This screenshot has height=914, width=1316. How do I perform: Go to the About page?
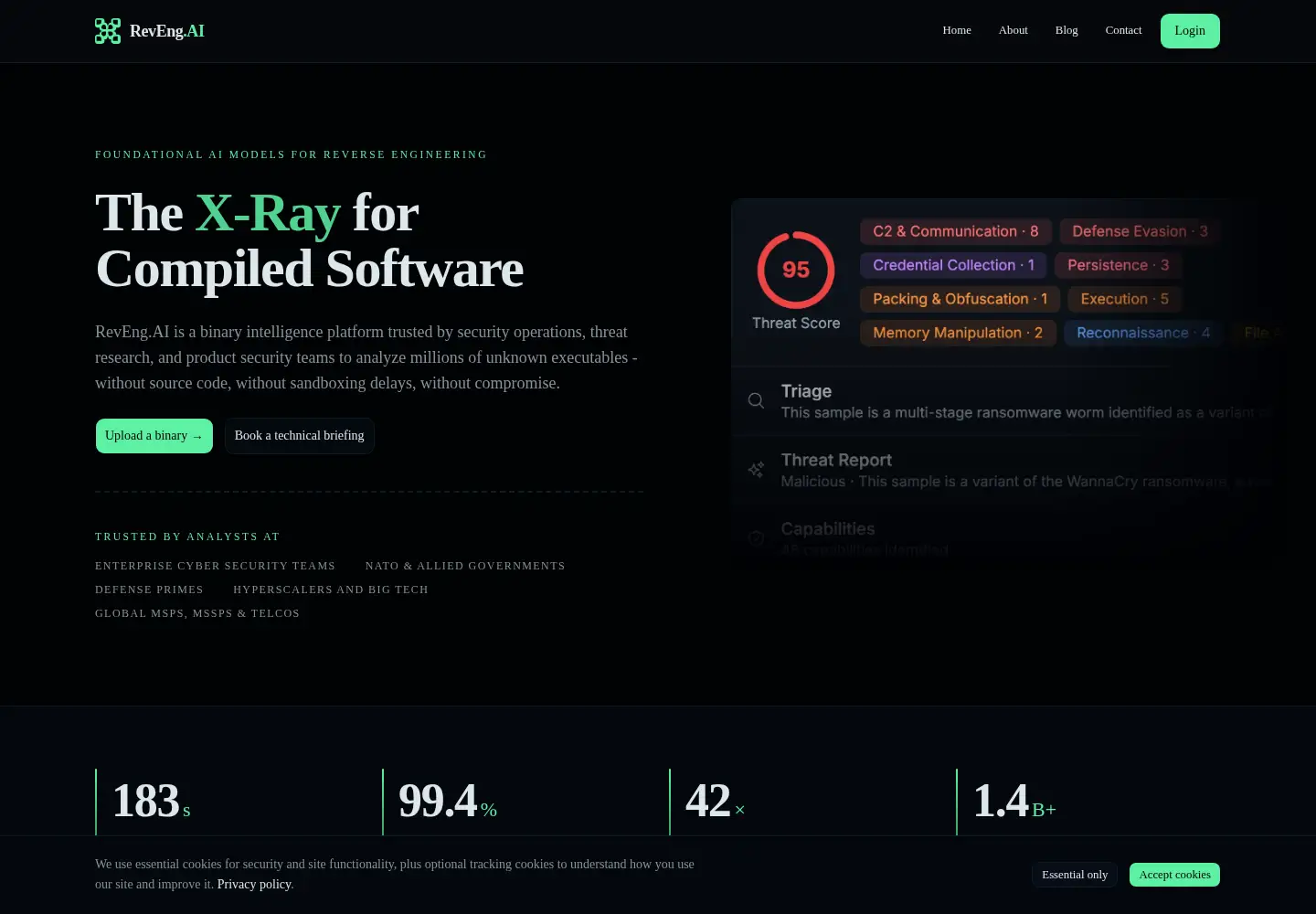click(x=1014, y=30)
